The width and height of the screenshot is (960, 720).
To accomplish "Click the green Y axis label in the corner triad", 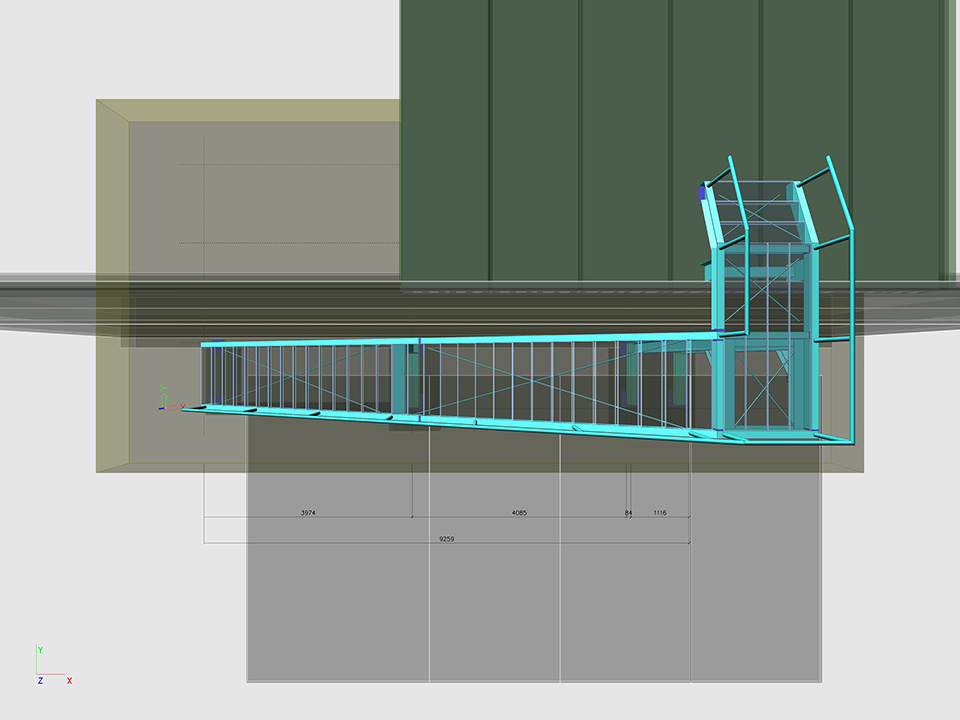I will 40,650.
